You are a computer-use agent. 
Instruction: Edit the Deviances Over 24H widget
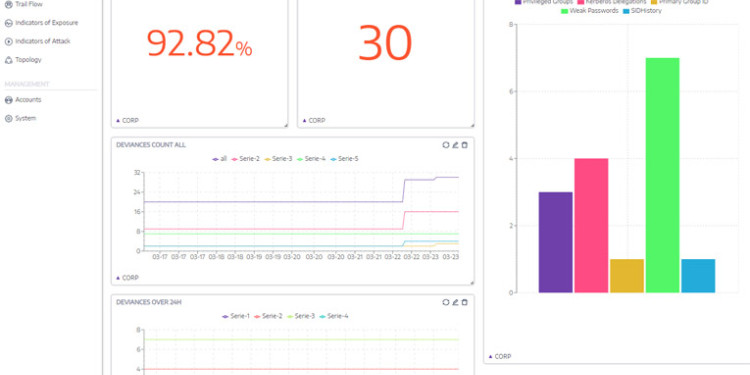click(x=455, y=302)
